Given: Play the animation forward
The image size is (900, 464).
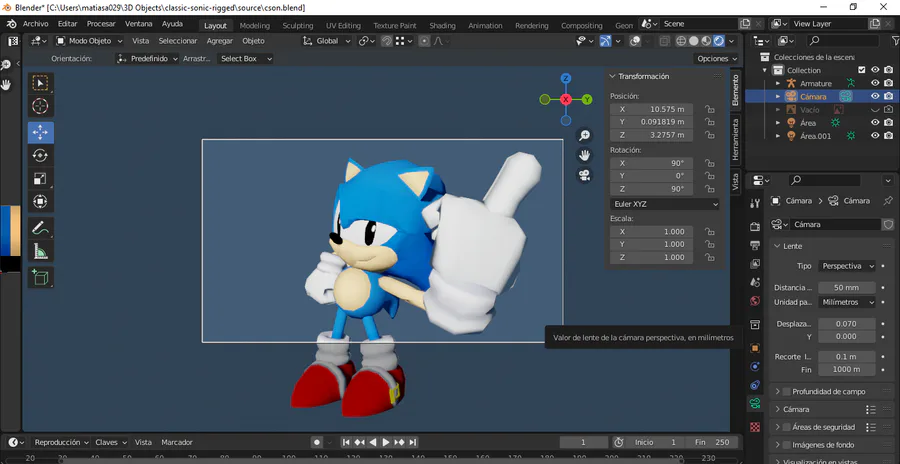Looking at the screenshot, I should pos(386,443).
